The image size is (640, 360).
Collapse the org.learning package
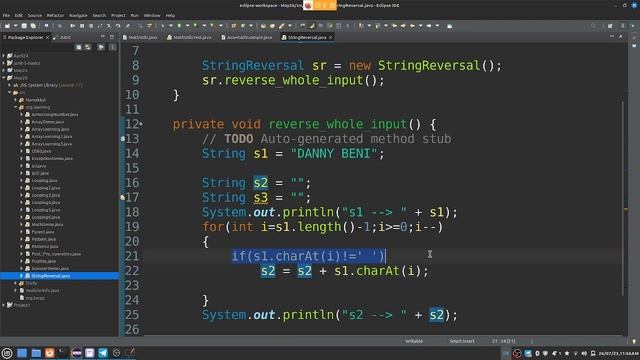(x=16, y=107)
